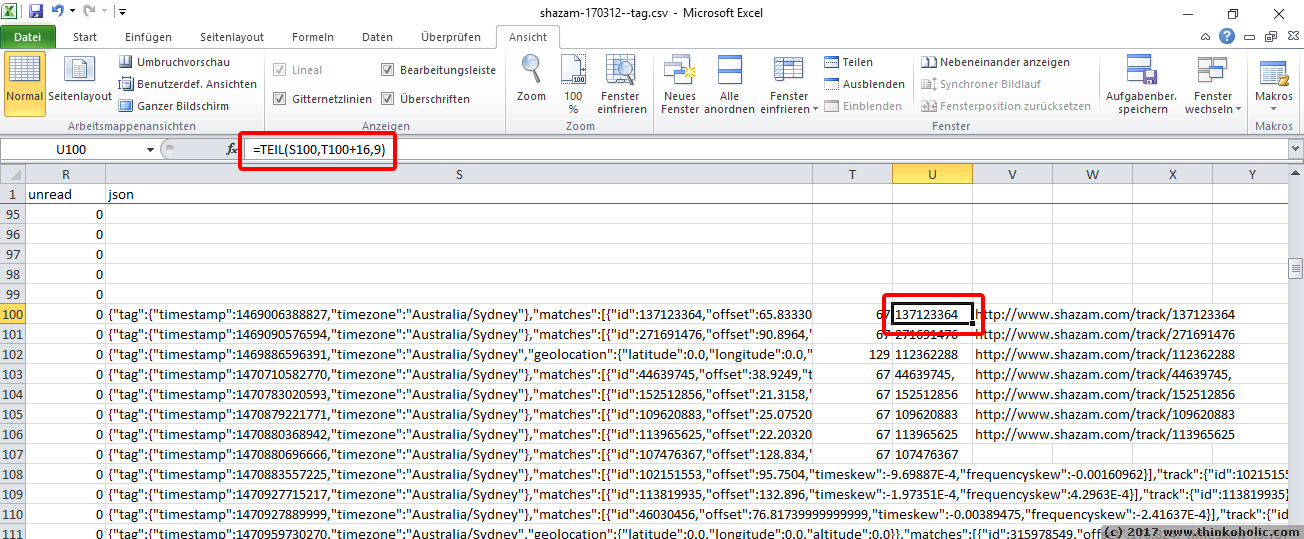Screen dimensions: 1304x539
Task: Switch to the Überprüfen tab
Action: [x=451, y=37]
